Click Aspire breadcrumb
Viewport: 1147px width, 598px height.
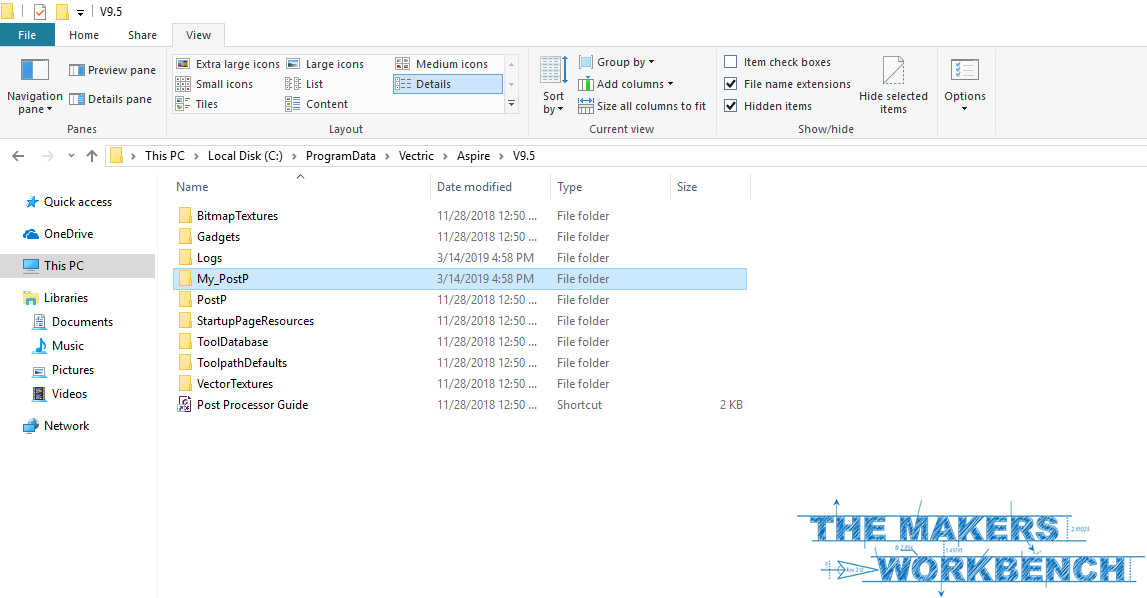(473, 156)
